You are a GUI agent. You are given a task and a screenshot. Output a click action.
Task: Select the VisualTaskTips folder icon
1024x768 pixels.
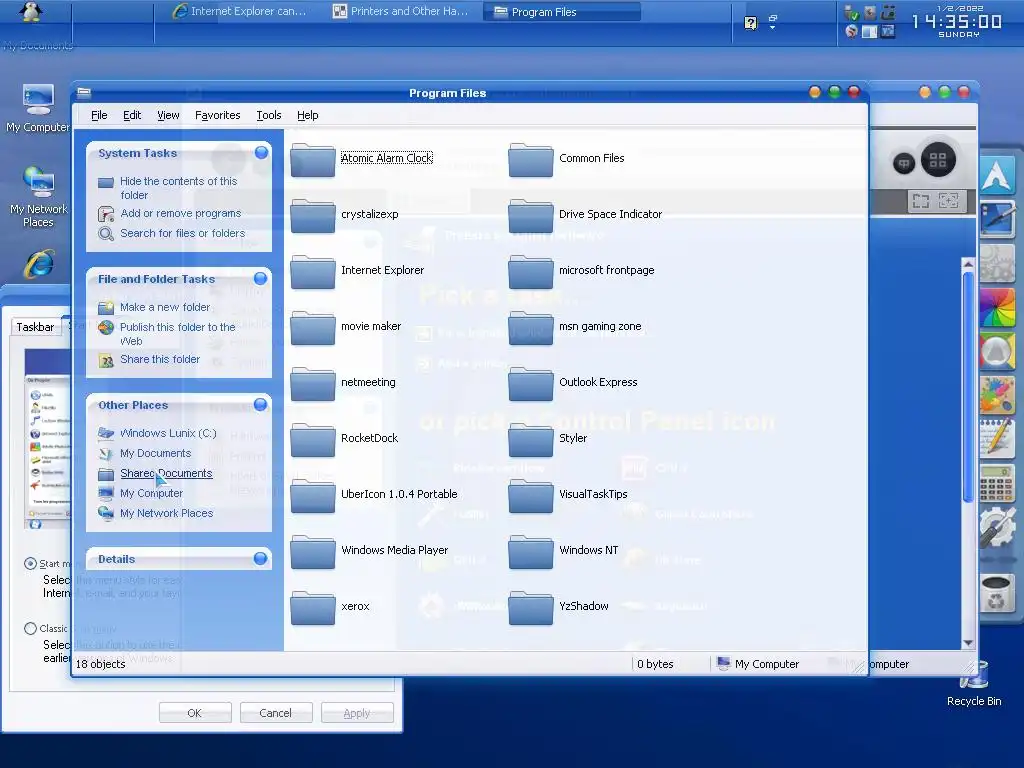[x=531, y=497]
